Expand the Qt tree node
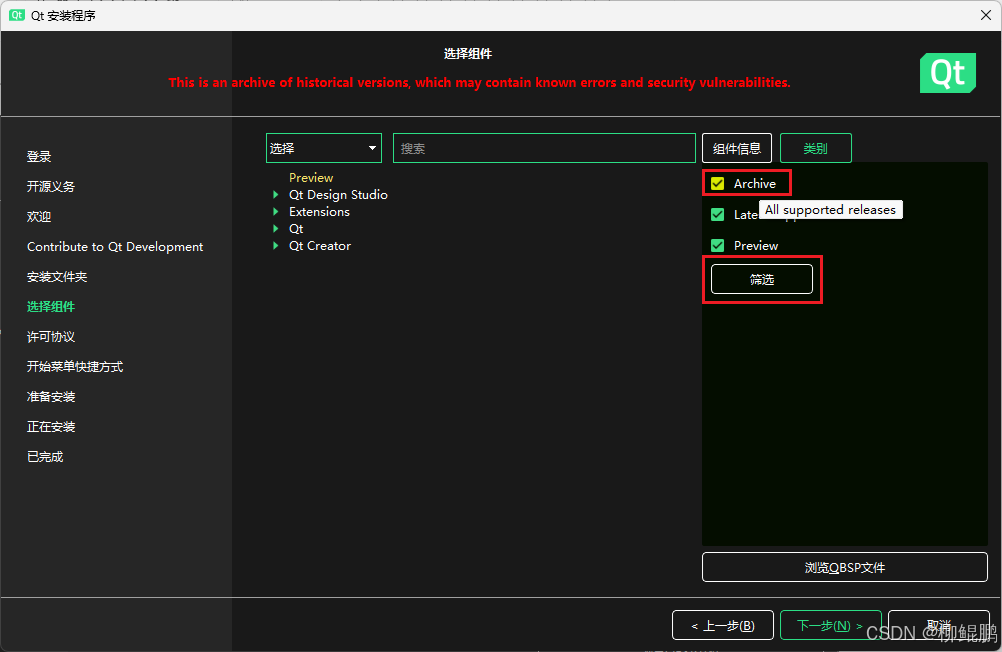 tap(275, 228)
